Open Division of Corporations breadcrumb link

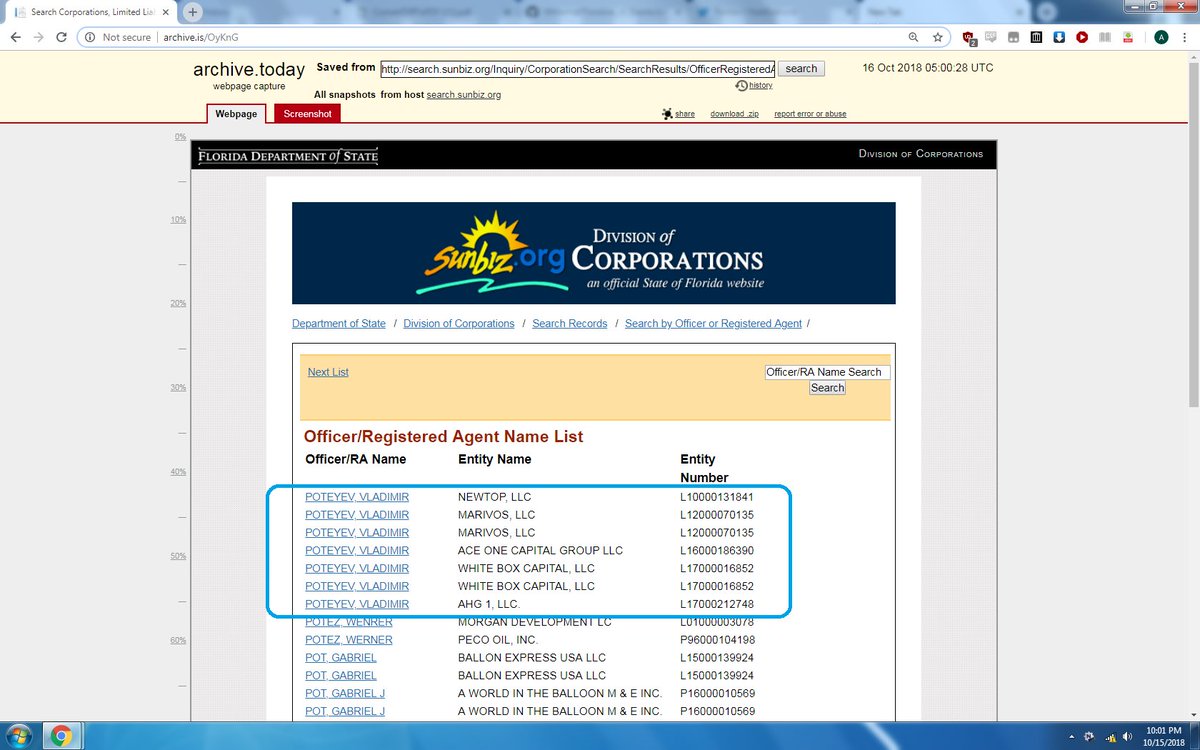tap(459, 324)
